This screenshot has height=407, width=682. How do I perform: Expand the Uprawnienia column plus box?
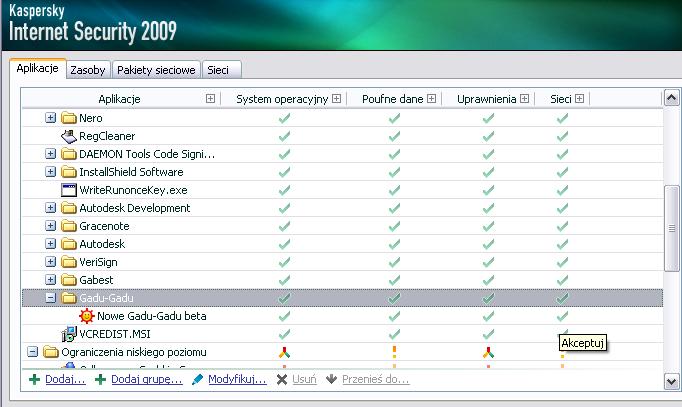click(524, 99)
